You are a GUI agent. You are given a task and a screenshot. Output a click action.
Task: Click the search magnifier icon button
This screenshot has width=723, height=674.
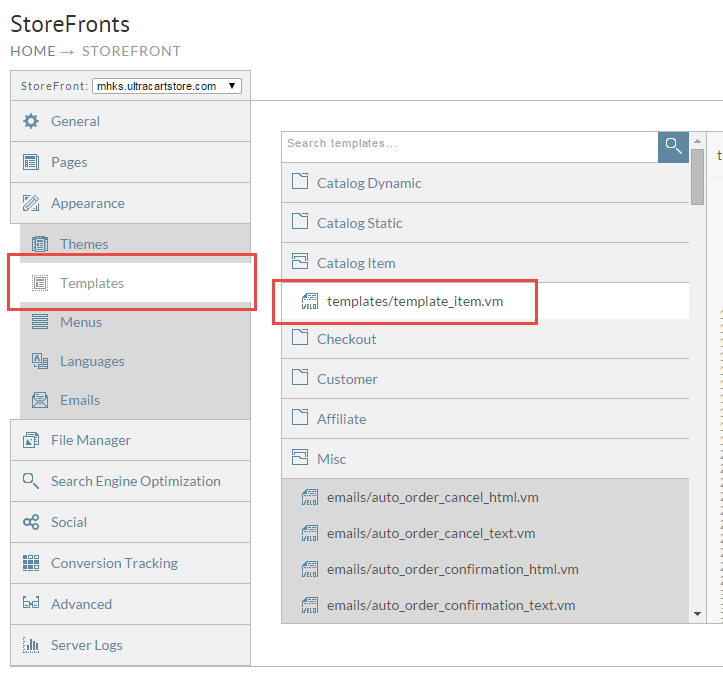click(673, 147)
